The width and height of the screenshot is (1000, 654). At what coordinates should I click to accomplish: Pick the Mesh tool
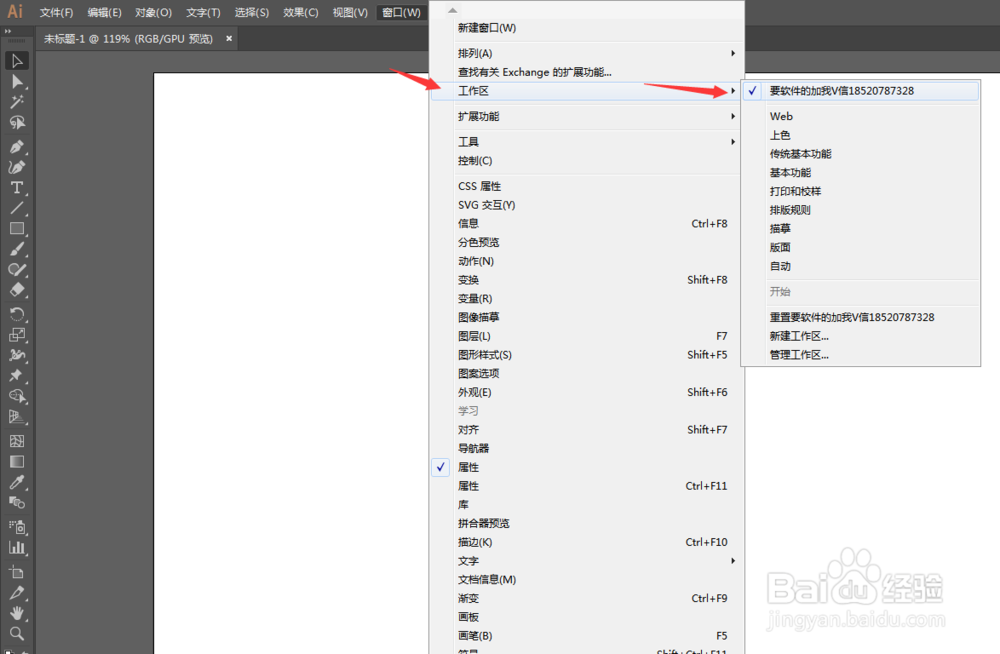(x=17, y=441)
